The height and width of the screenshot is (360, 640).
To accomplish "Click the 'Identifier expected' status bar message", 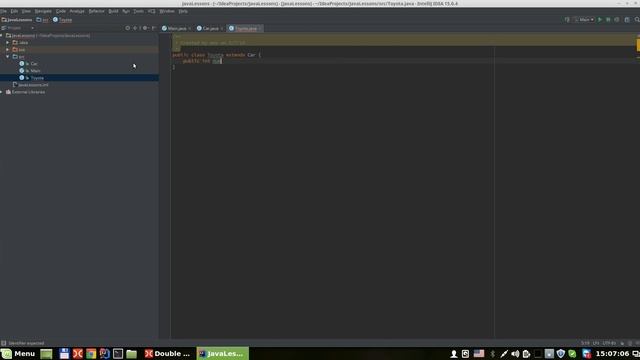I will coord(26,343).
